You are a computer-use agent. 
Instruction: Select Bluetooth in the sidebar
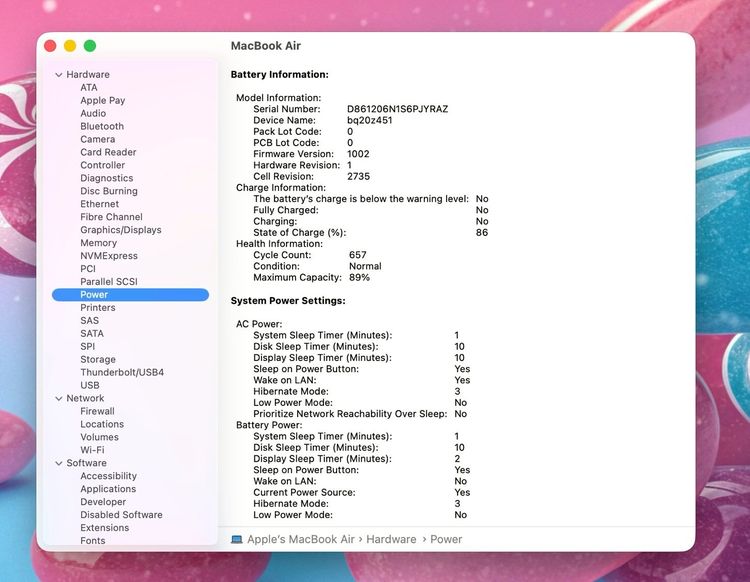(102, 126)
